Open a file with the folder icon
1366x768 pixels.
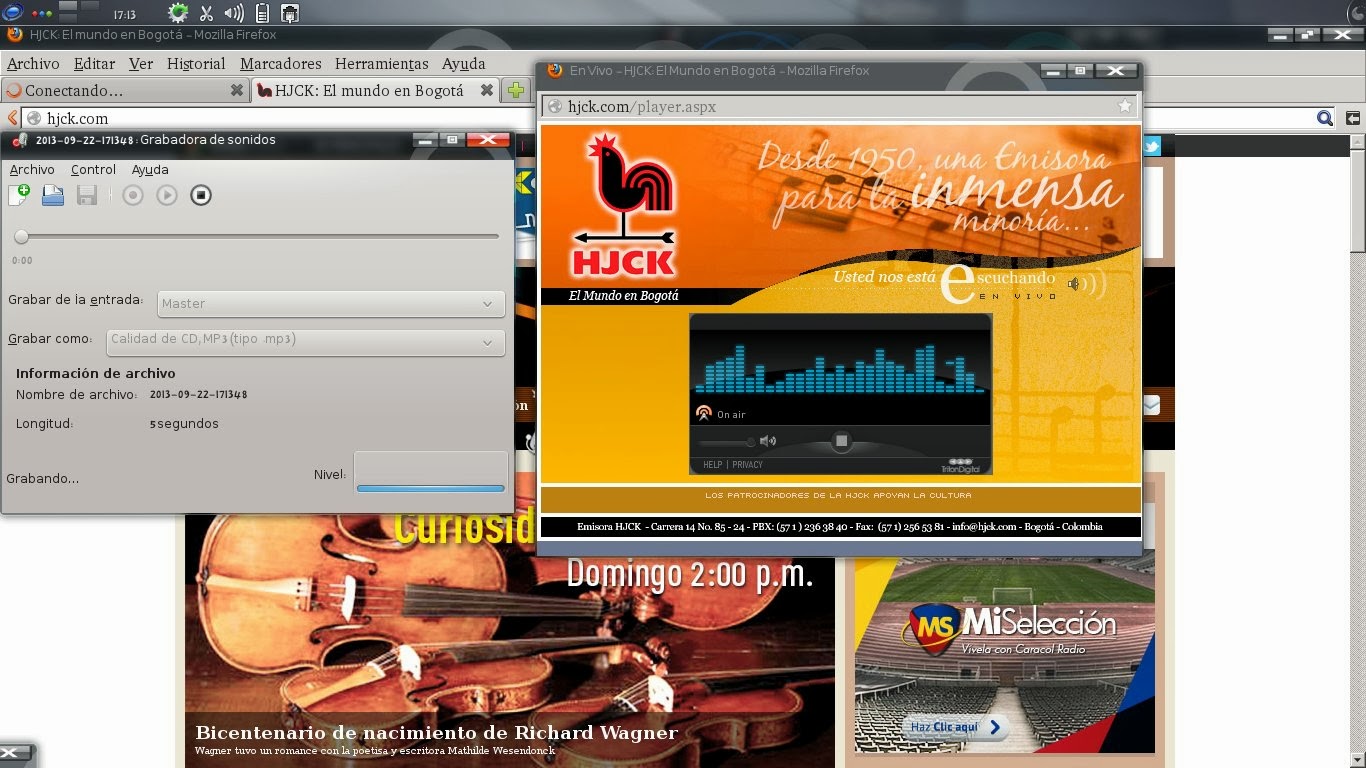(x=53, y=195)
